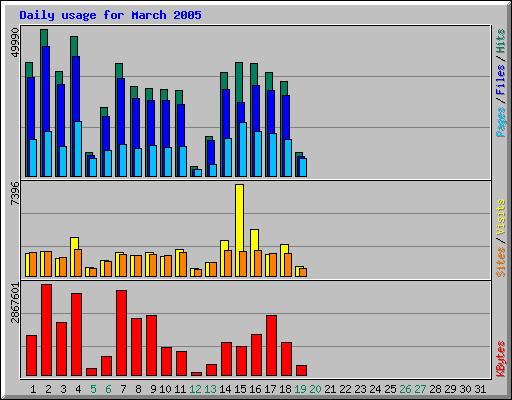The width and height of the screenshot is (512, 400).
Task: Click green weekend day 6 label
Action: click(x=108, y=389)
